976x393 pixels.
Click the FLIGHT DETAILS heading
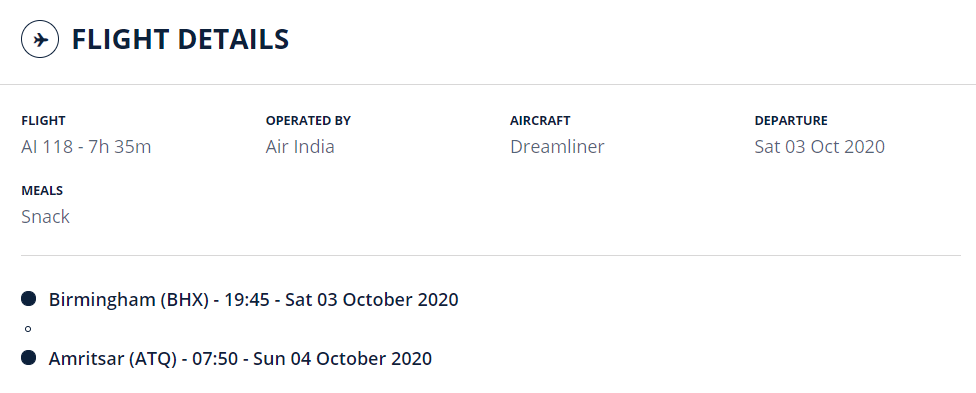[181, 39]
